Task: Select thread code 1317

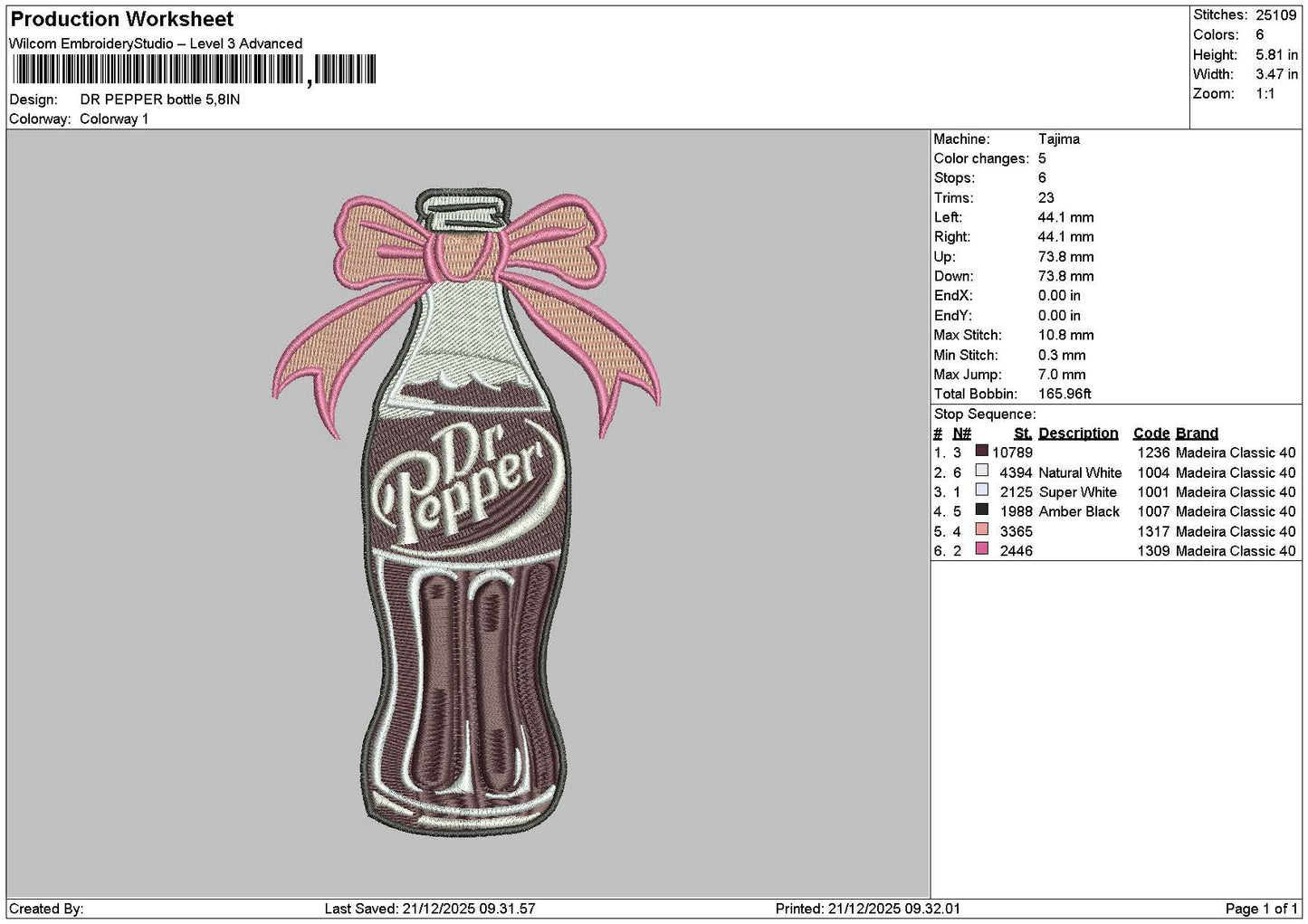Action: 1153,531
